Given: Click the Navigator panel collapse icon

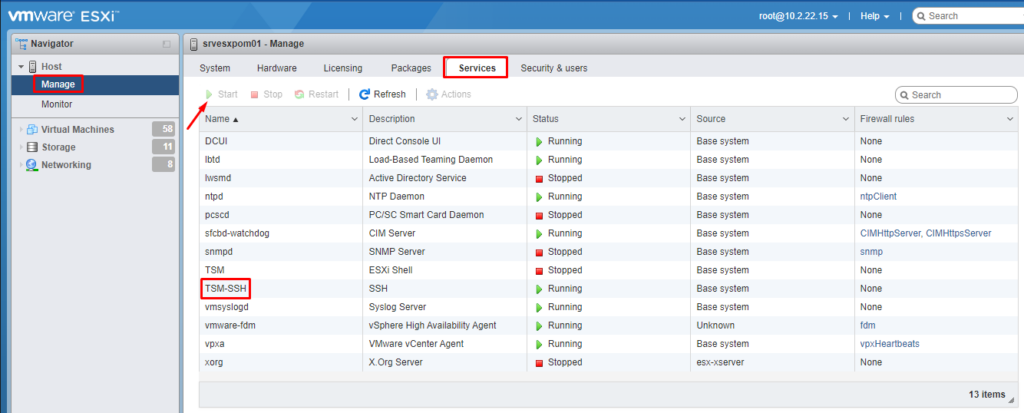Looking at the screenshot, I should (167, 44).
